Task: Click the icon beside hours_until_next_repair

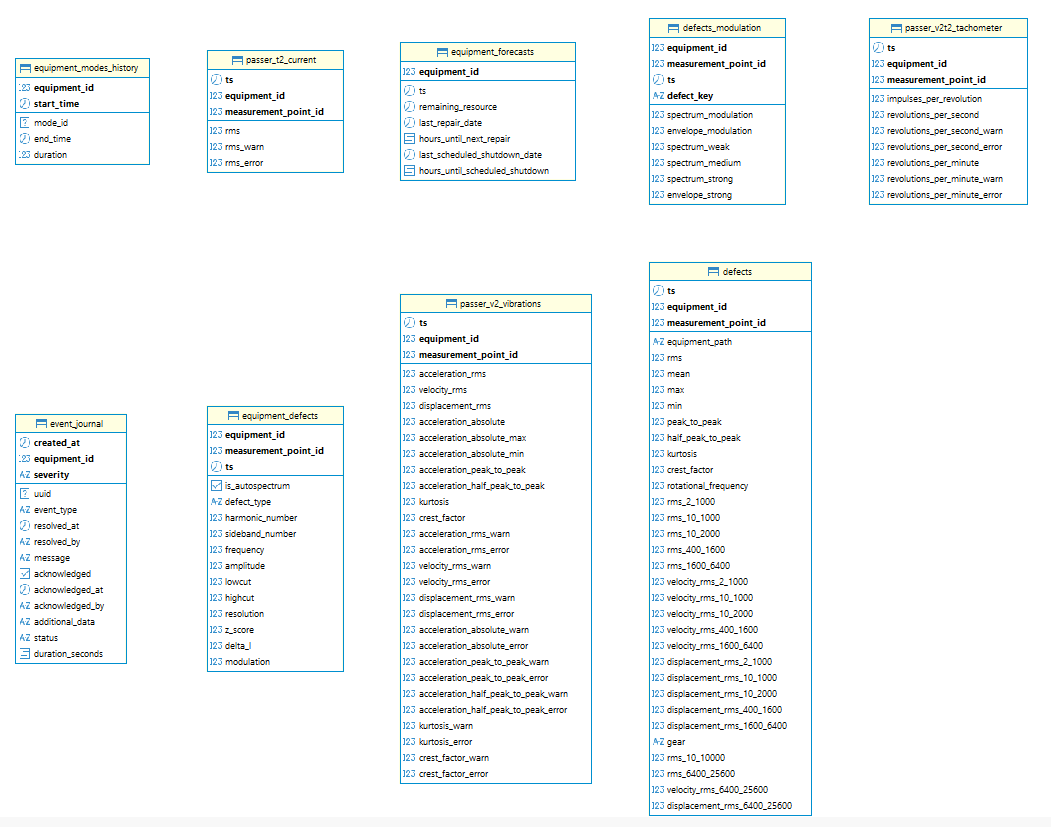Action: point(409,139)
